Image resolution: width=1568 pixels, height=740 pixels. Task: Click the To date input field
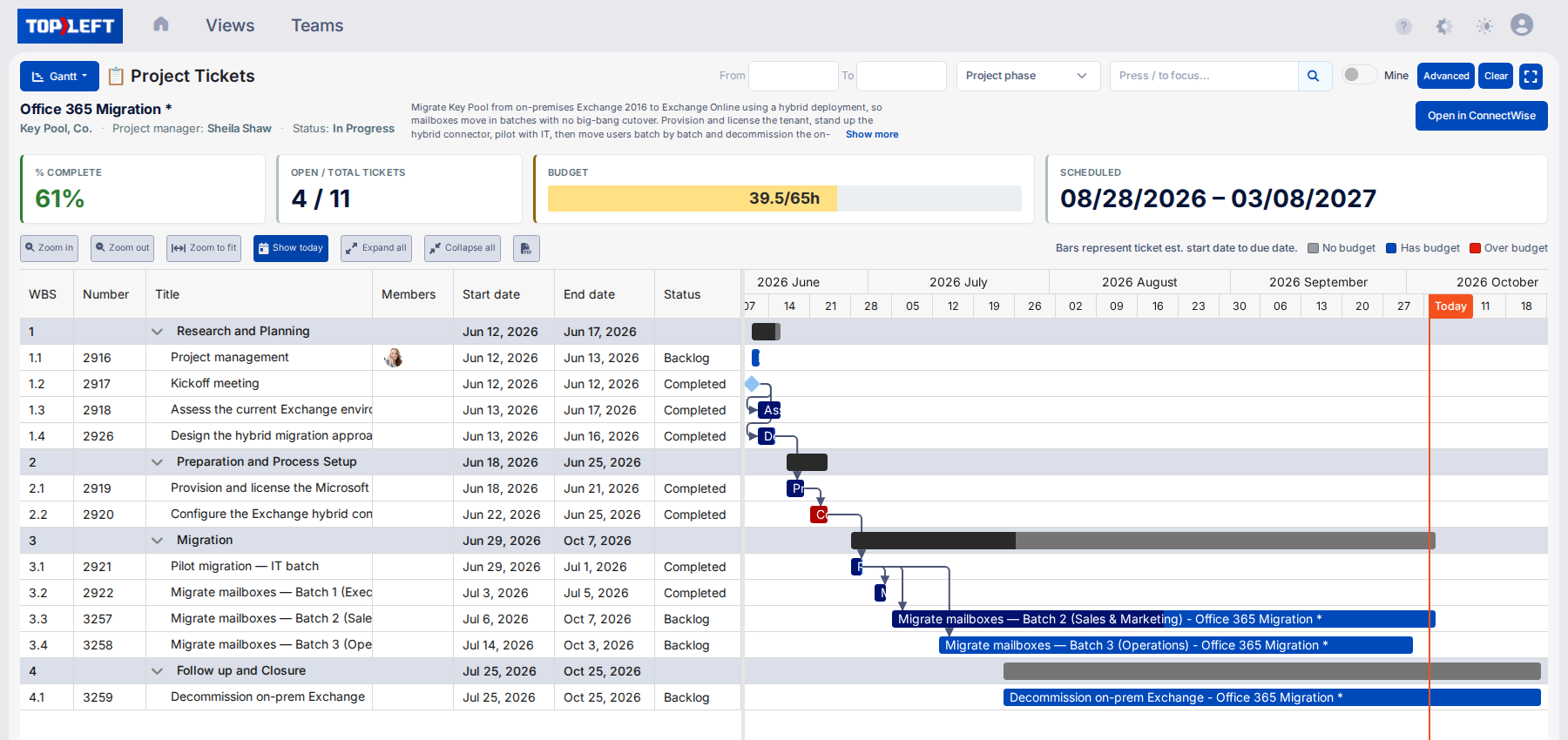[901, 76]
